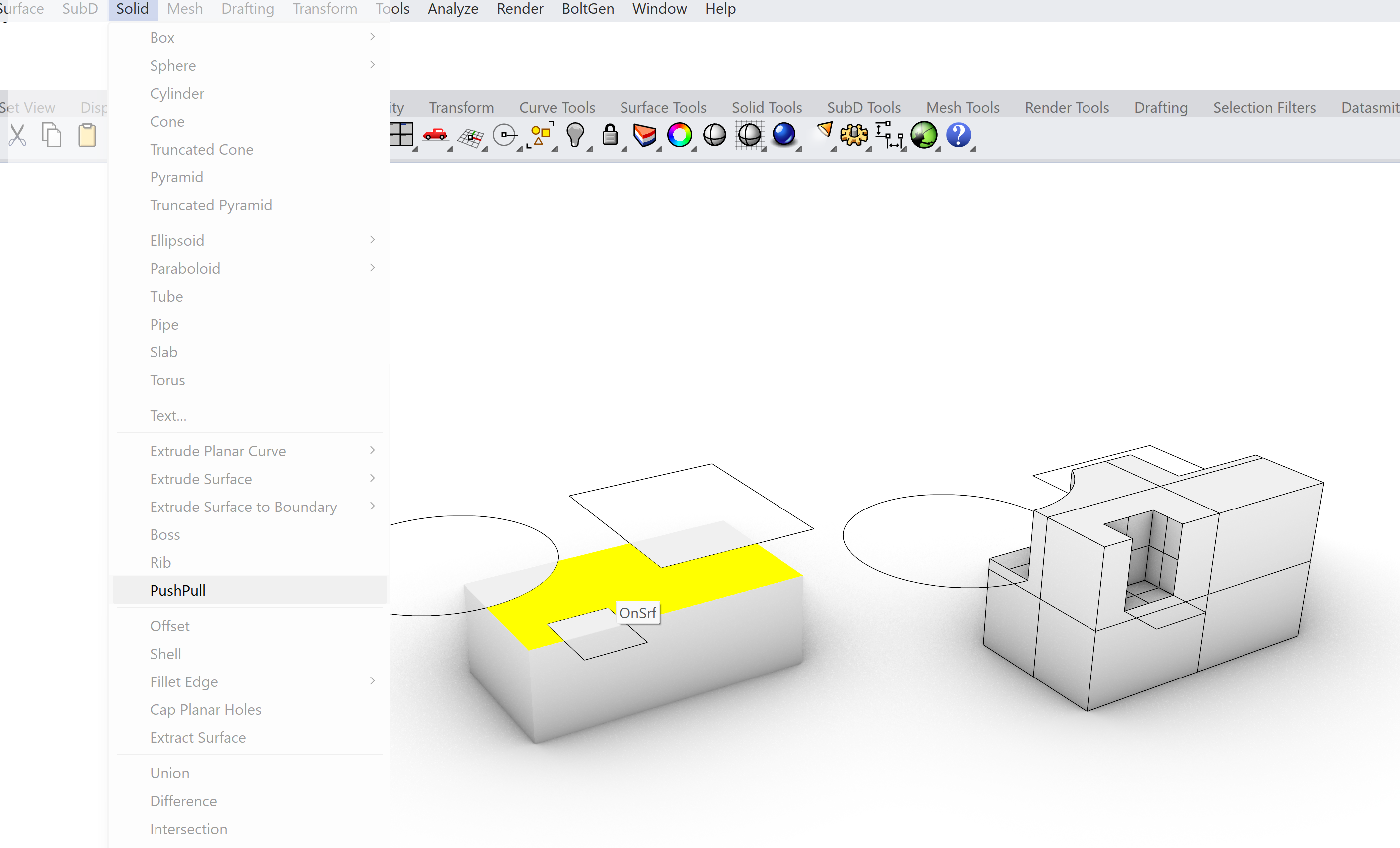Expand the Fillet Edge submenu
1400x848 pixels.
coord(372,681)
